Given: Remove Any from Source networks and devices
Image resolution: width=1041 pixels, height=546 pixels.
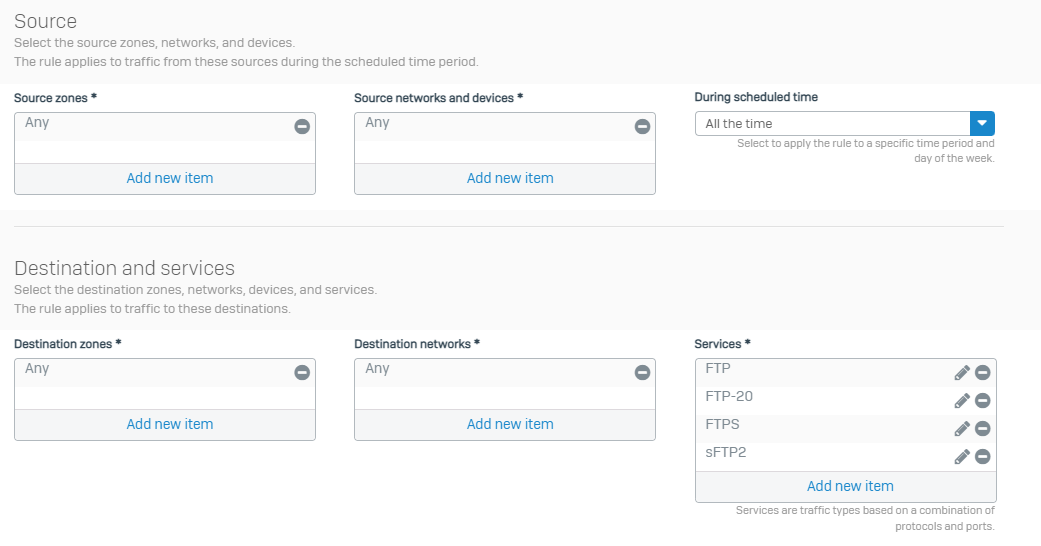Looking at the screenshot, I should (x=642, y=126).
